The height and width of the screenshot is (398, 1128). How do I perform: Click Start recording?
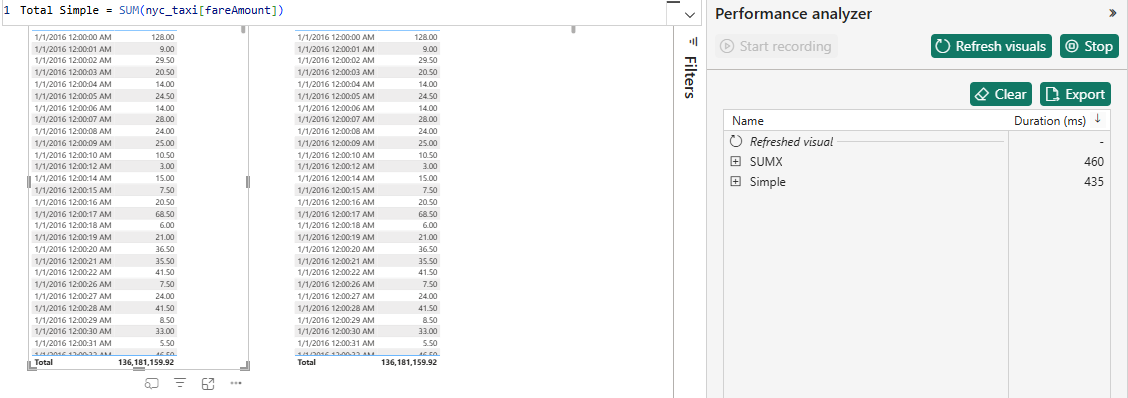point(777,46)
